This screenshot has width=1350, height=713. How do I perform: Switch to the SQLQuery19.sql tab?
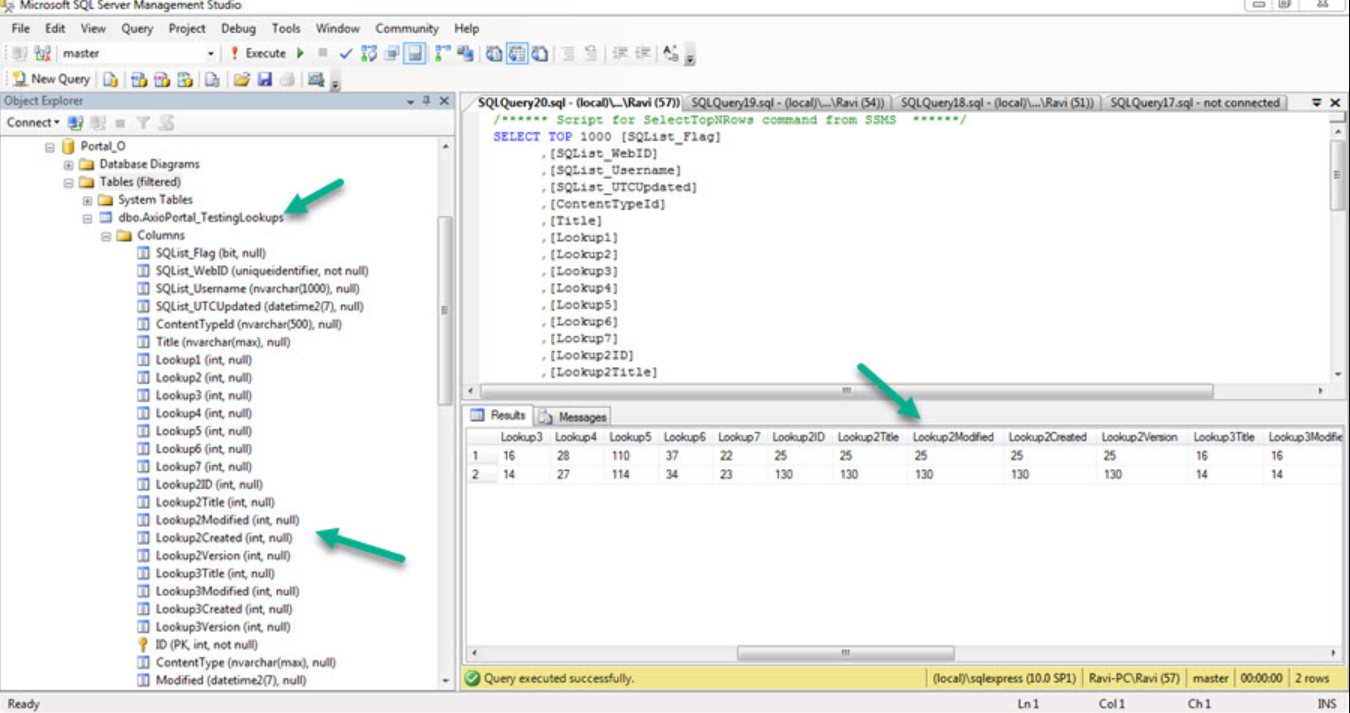point(788,102)
